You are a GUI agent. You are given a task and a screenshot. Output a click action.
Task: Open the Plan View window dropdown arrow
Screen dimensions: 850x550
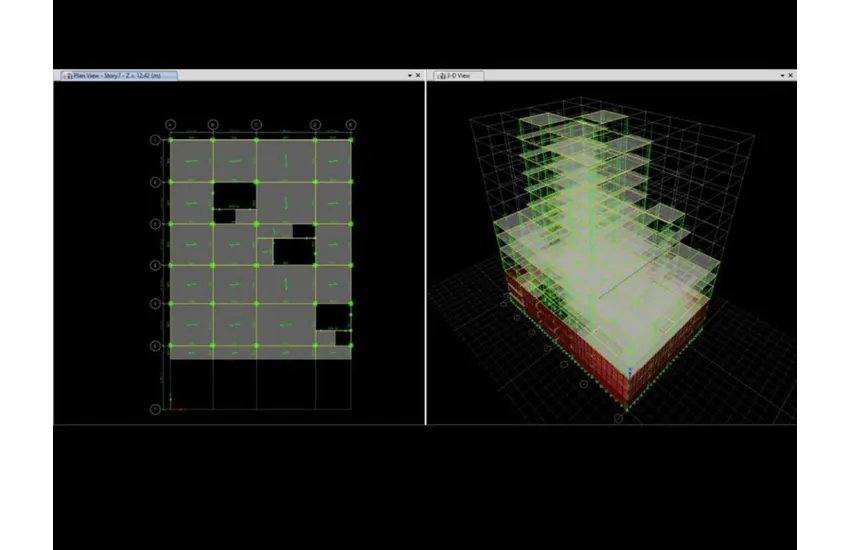(409, 76)
